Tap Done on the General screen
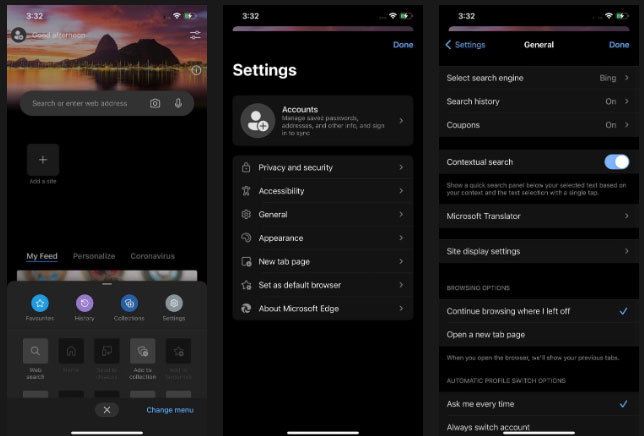Viewport: 644px width, 436px height. click(x=619, y=45)
